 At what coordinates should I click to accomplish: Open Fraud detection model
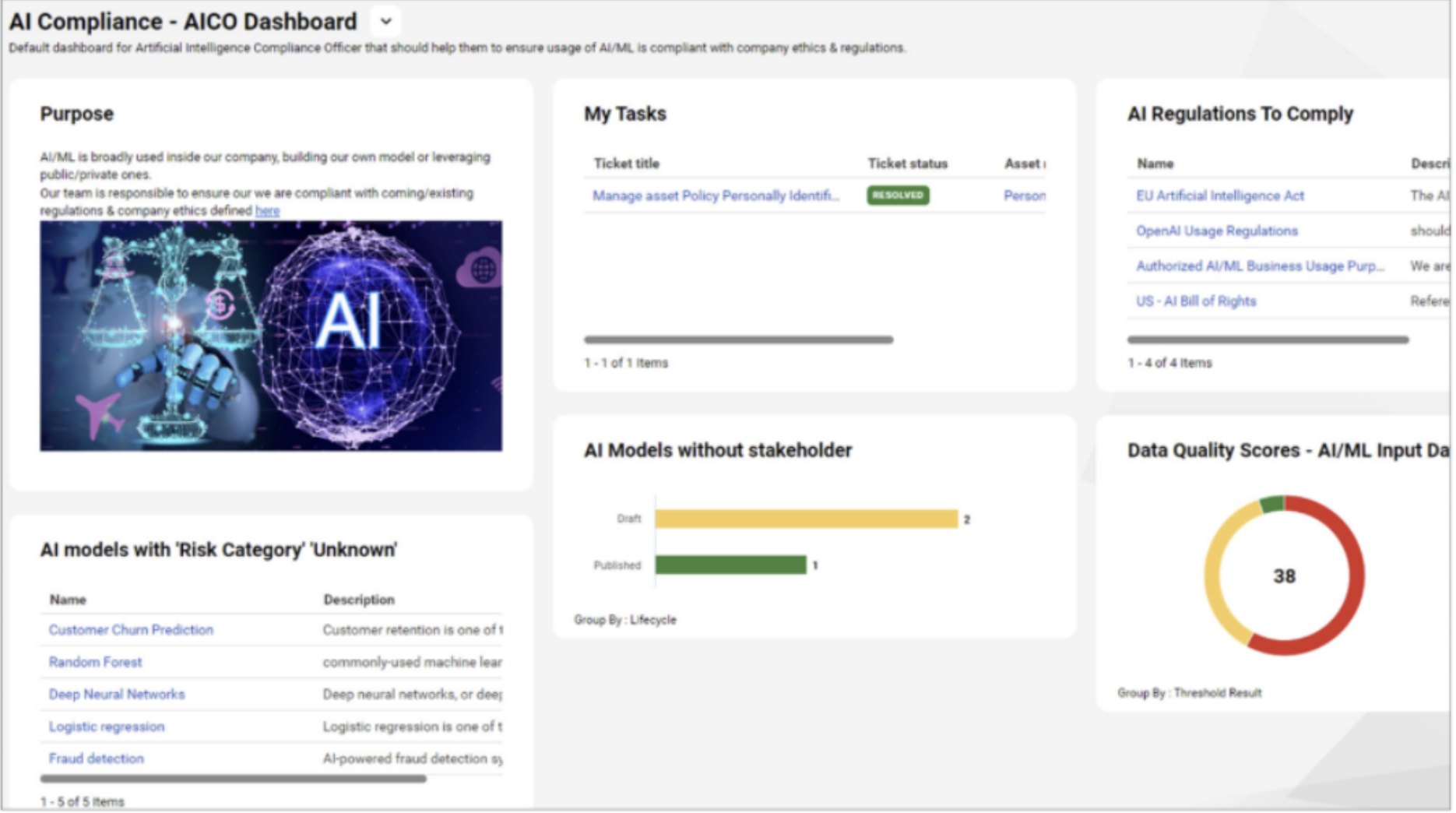click(x=96, y=758)
